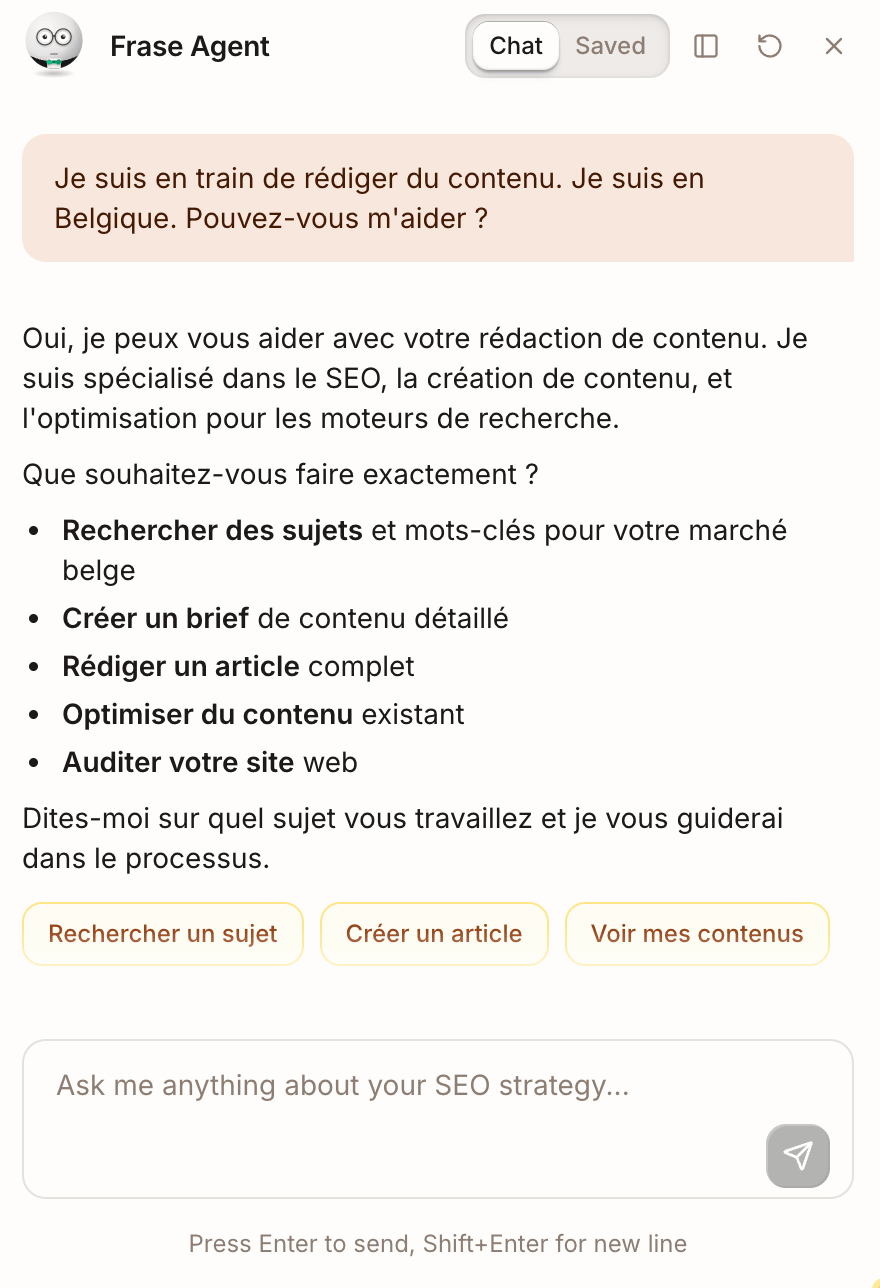Open 'Voir mes contenus'

pos(697,933)
